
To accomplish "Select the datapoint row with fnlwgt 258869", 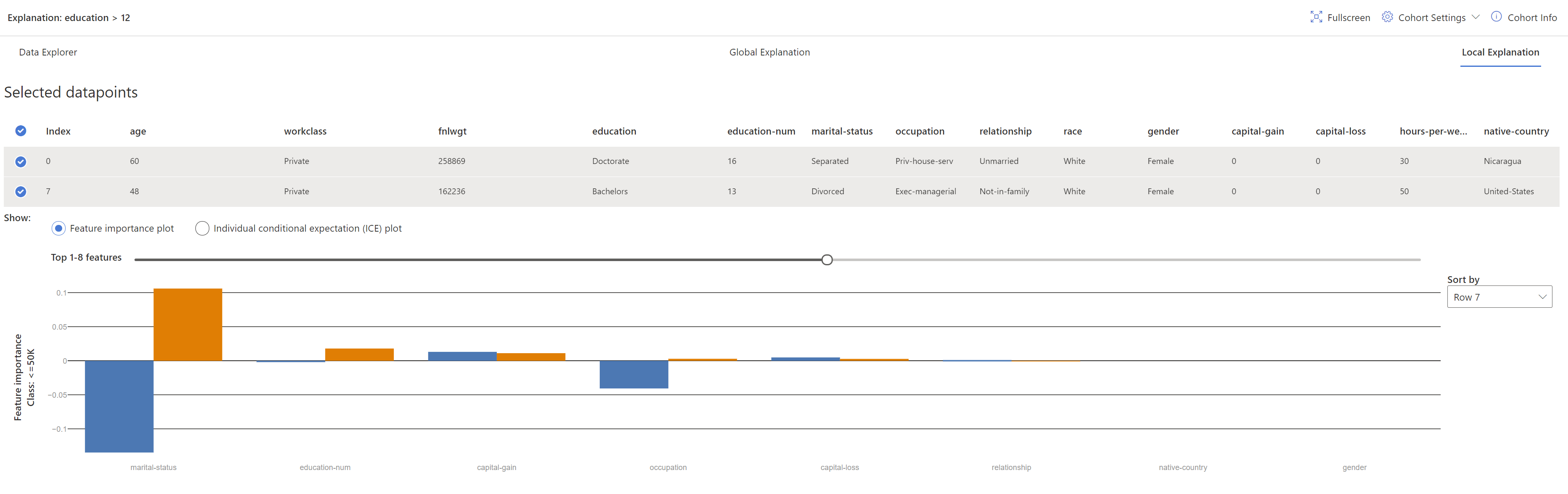I will point(452,161).
